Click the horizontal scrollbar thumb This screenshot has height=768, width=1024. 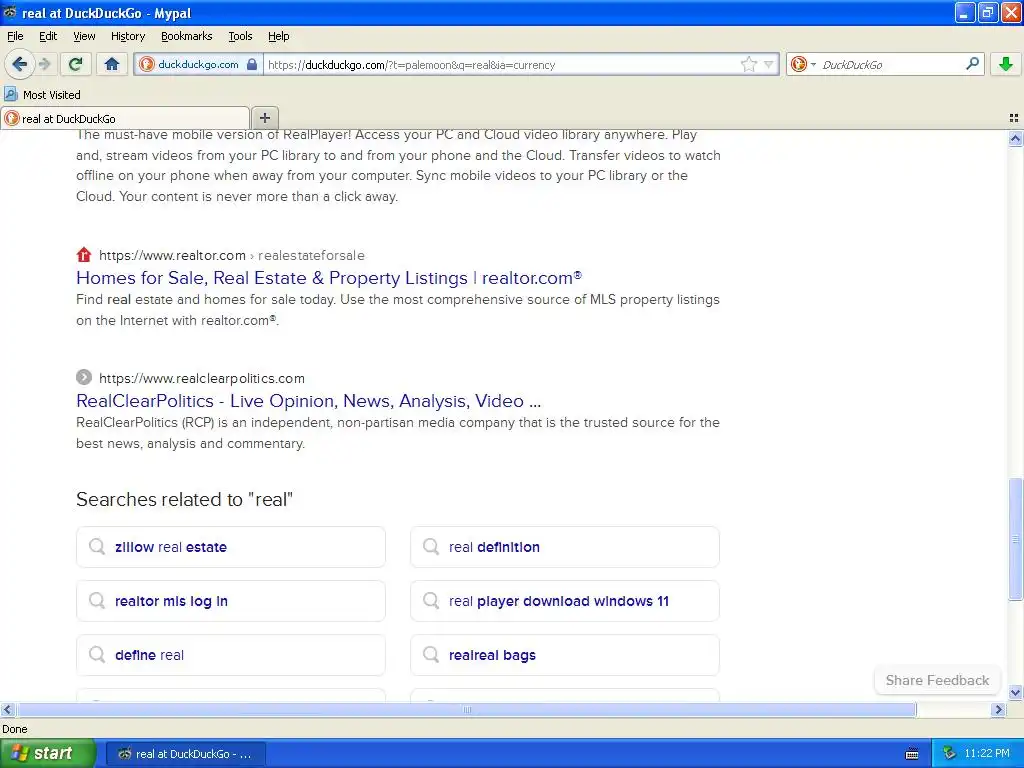click(466, 709)
